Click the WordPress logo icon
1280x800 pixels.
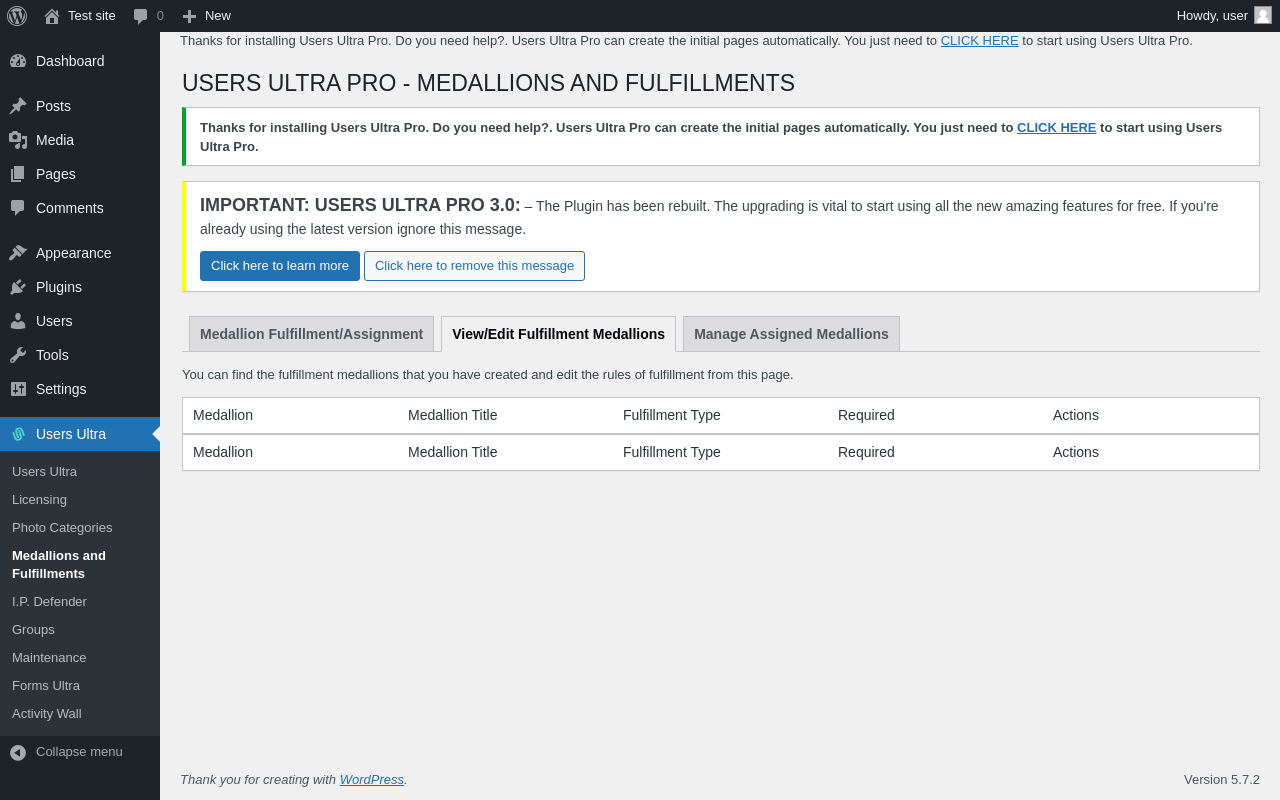(17, 16)
